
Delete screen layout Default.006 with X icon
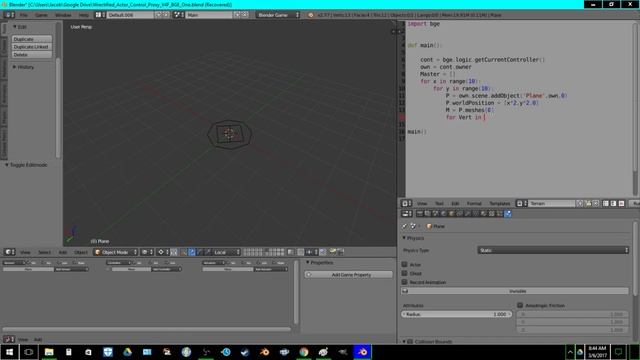(166, 15)
